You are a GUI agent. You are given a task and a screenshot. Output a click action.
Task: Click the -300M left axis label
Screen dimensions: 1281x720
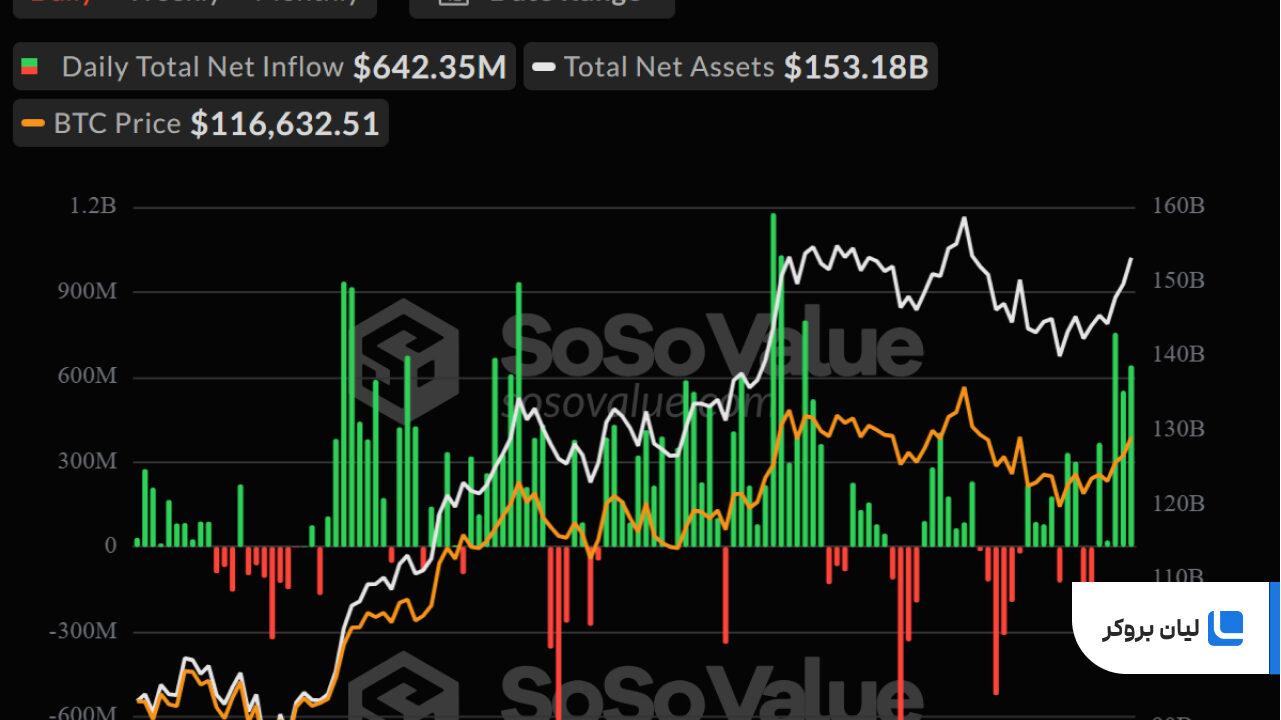[x=82, y=632]
